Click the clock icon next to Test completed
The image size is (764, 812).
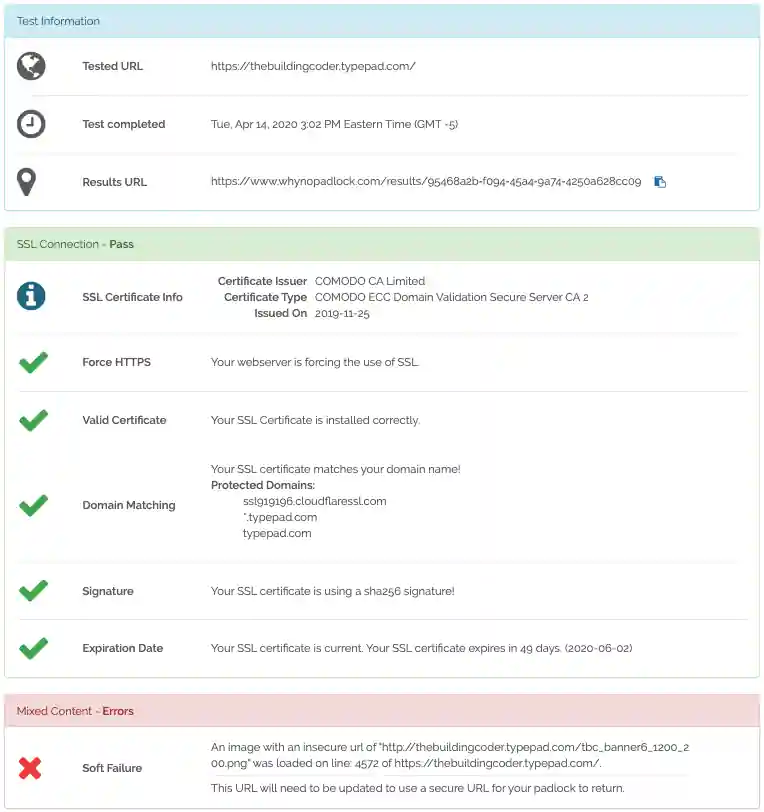[30, 124]
